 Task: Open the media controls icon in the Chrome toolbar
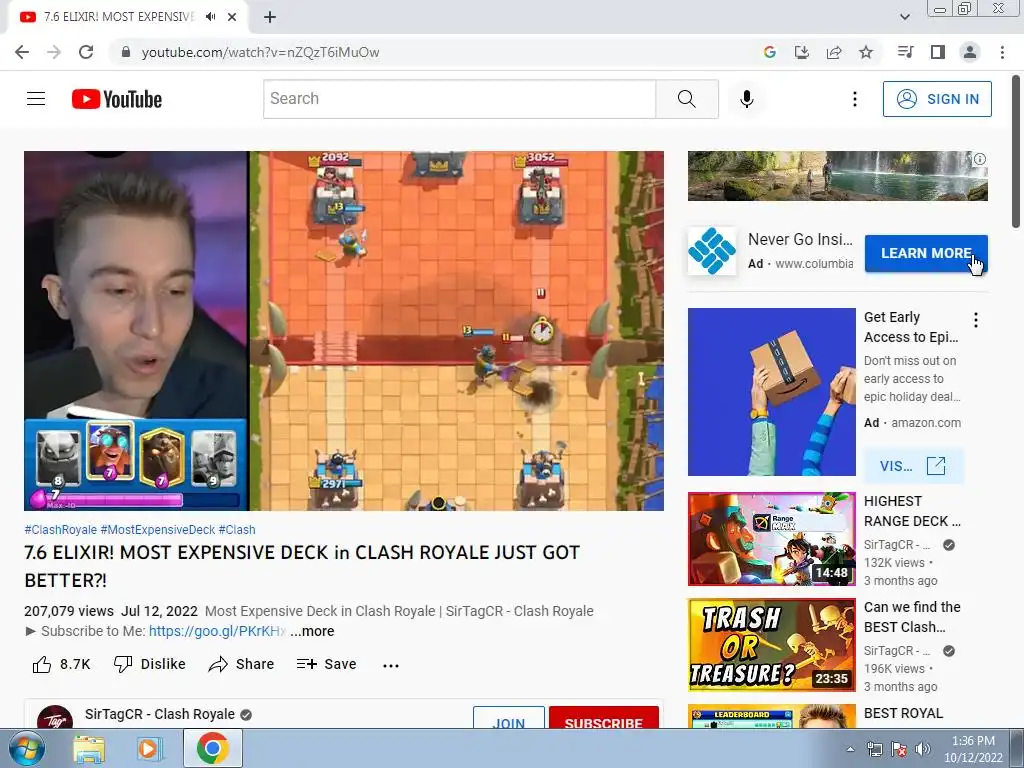tap(905, 52)
